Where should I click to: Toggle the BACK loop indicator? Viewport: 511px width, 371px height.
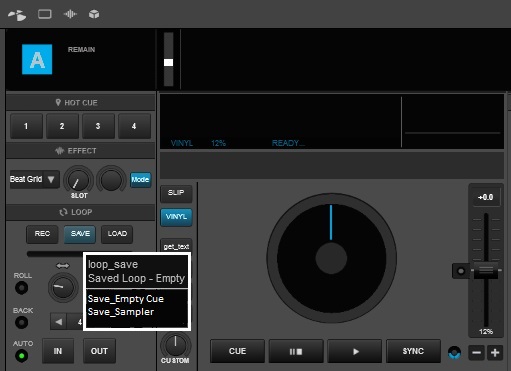click(x=22, y=322)
